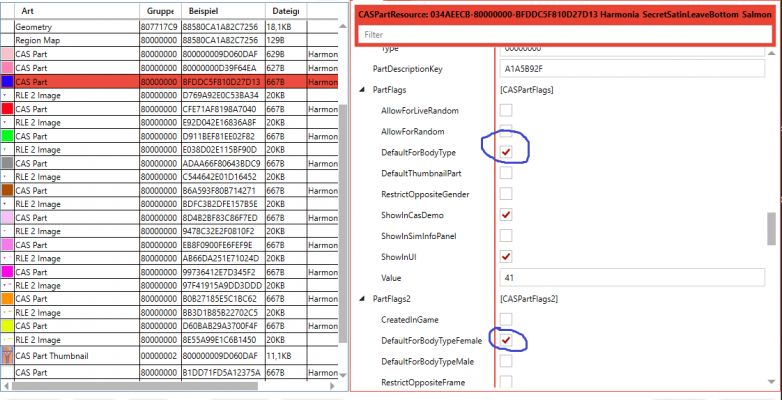The height and width of the screenshot is (400, 782).
Task: Click the properties panel scroll-down arrow
Action: [772, 382]
